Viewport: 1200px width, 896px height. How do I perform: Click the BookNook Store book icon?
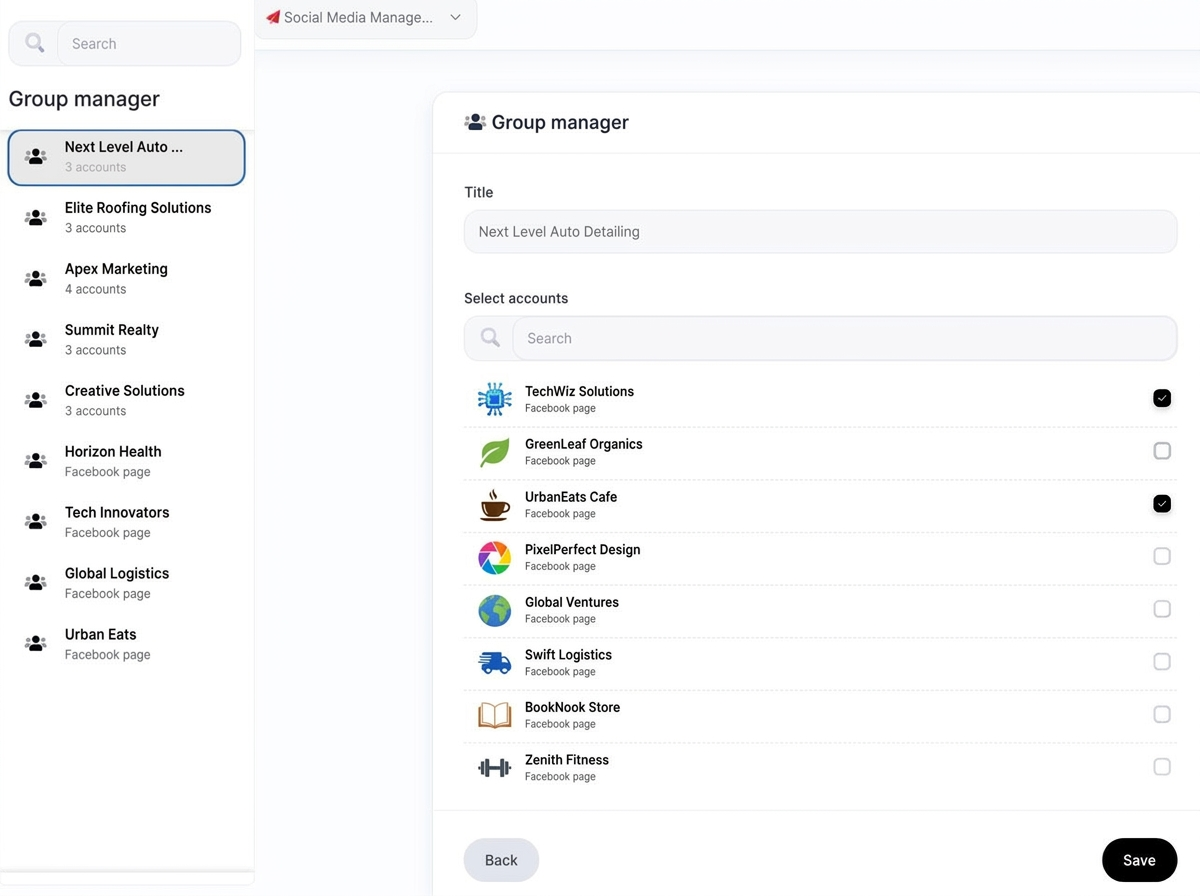495,715
